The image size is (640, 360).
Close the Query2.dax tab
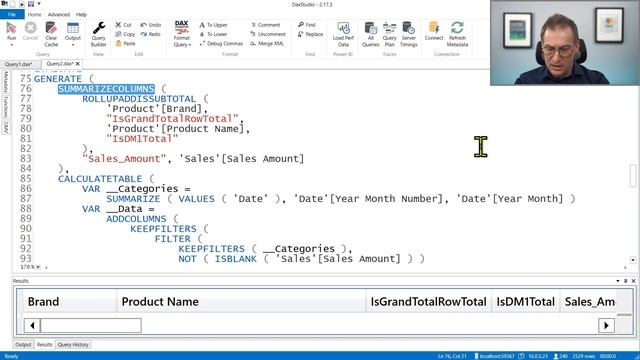(x=78, y=64)
